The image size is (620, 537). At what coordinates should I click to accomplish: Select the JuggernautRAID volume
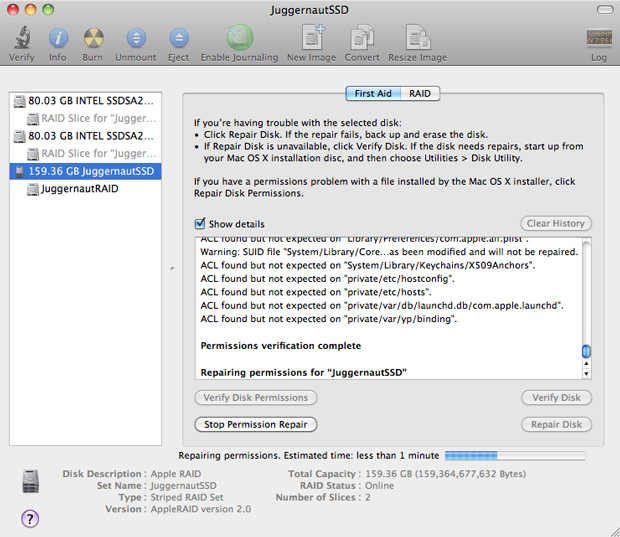click(85, 189)
